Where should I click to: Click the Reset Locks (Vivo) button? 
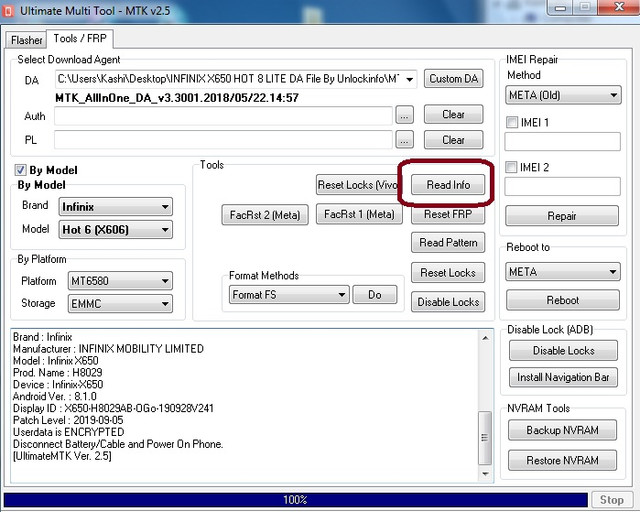point(357,185)
